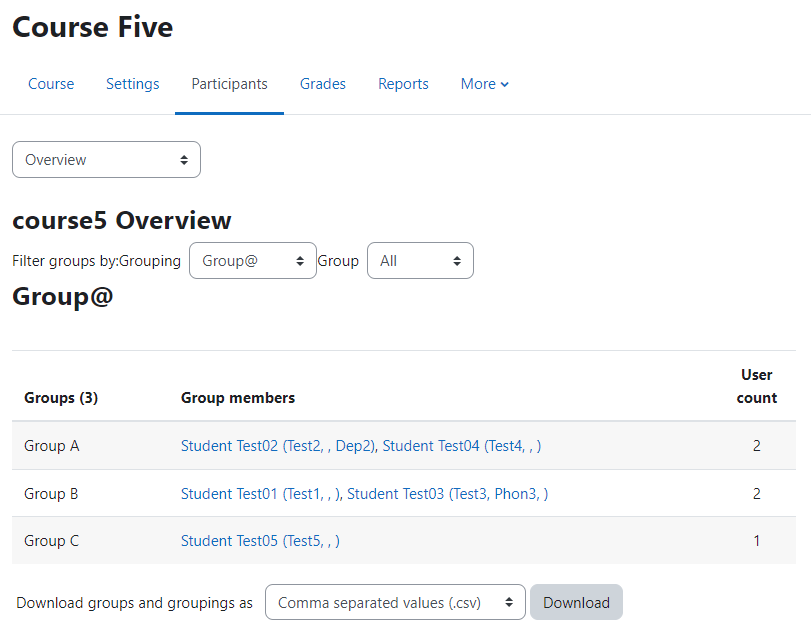Click the Groups (3) column header

(x=61, y=397)
